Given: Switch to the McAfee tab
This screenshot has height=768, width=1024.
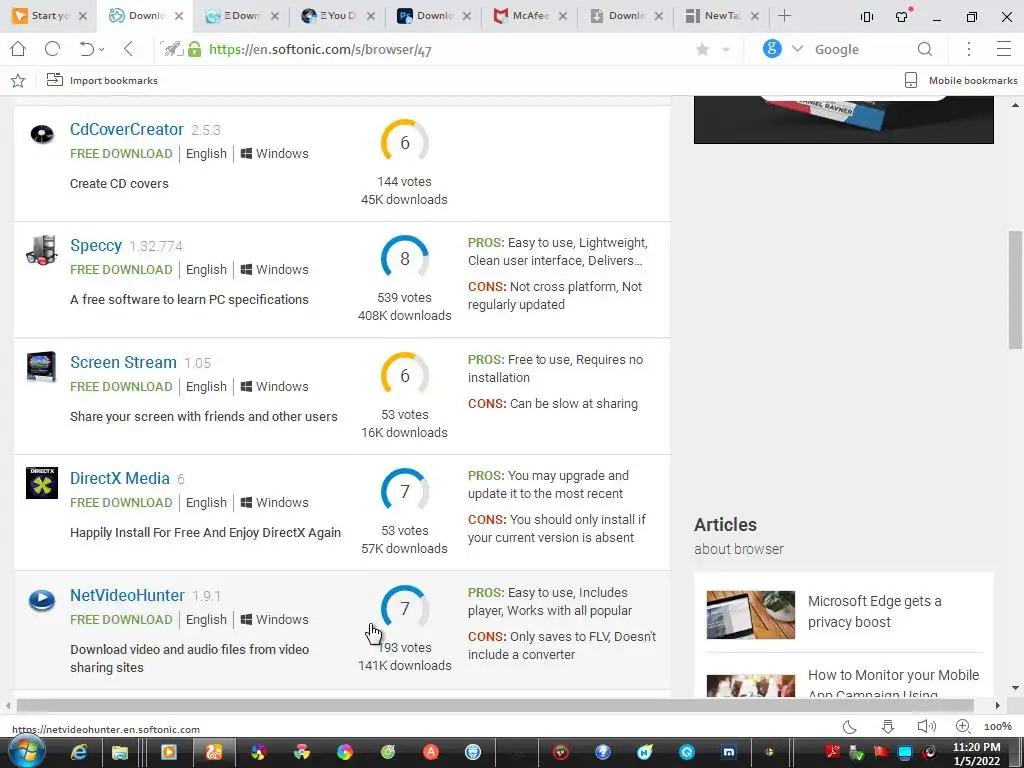Looking at the screenshot, I should click(x=529, y=16).
